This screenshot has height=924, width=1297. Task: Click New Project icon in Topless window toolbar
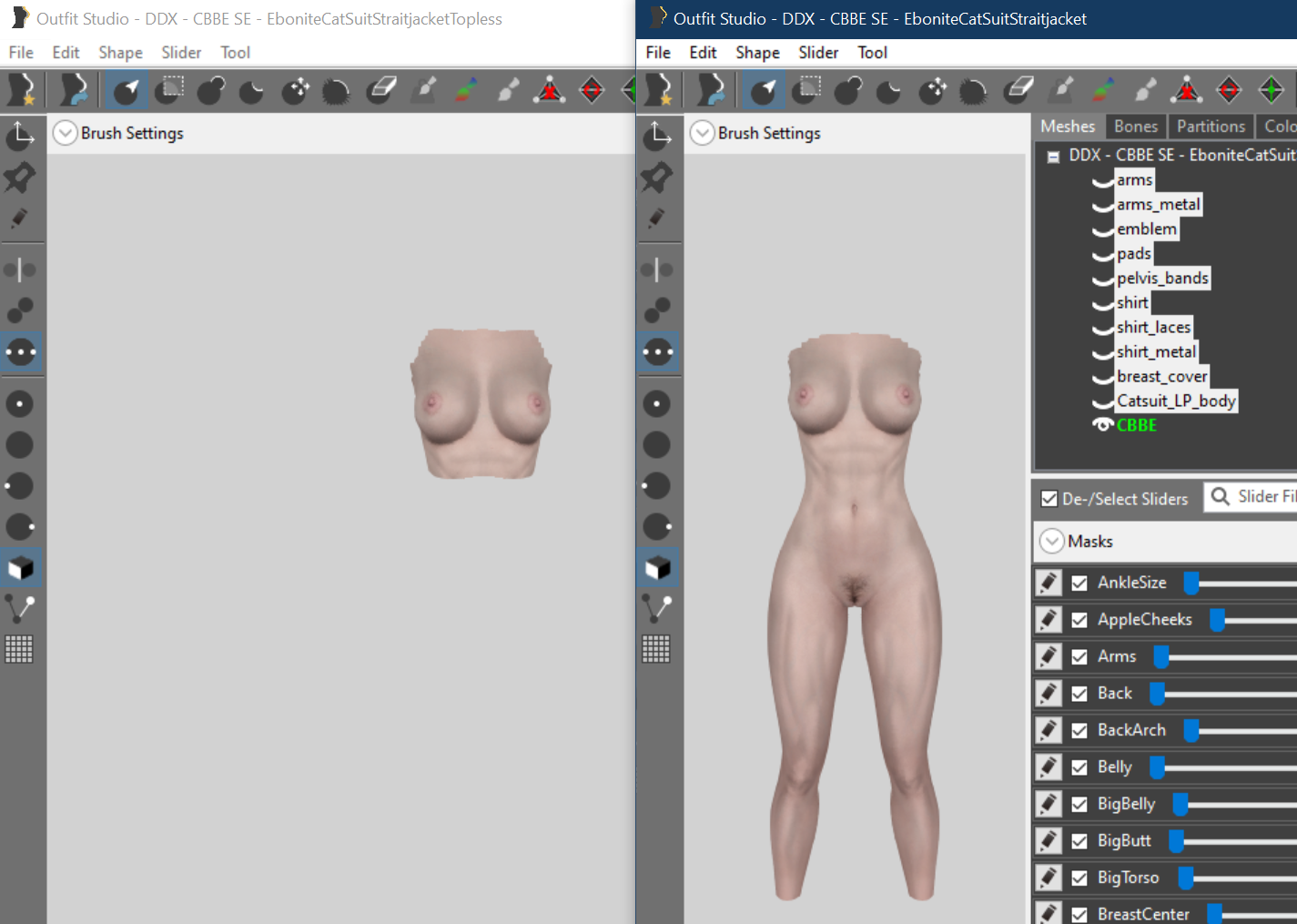(x=21, y=90)
